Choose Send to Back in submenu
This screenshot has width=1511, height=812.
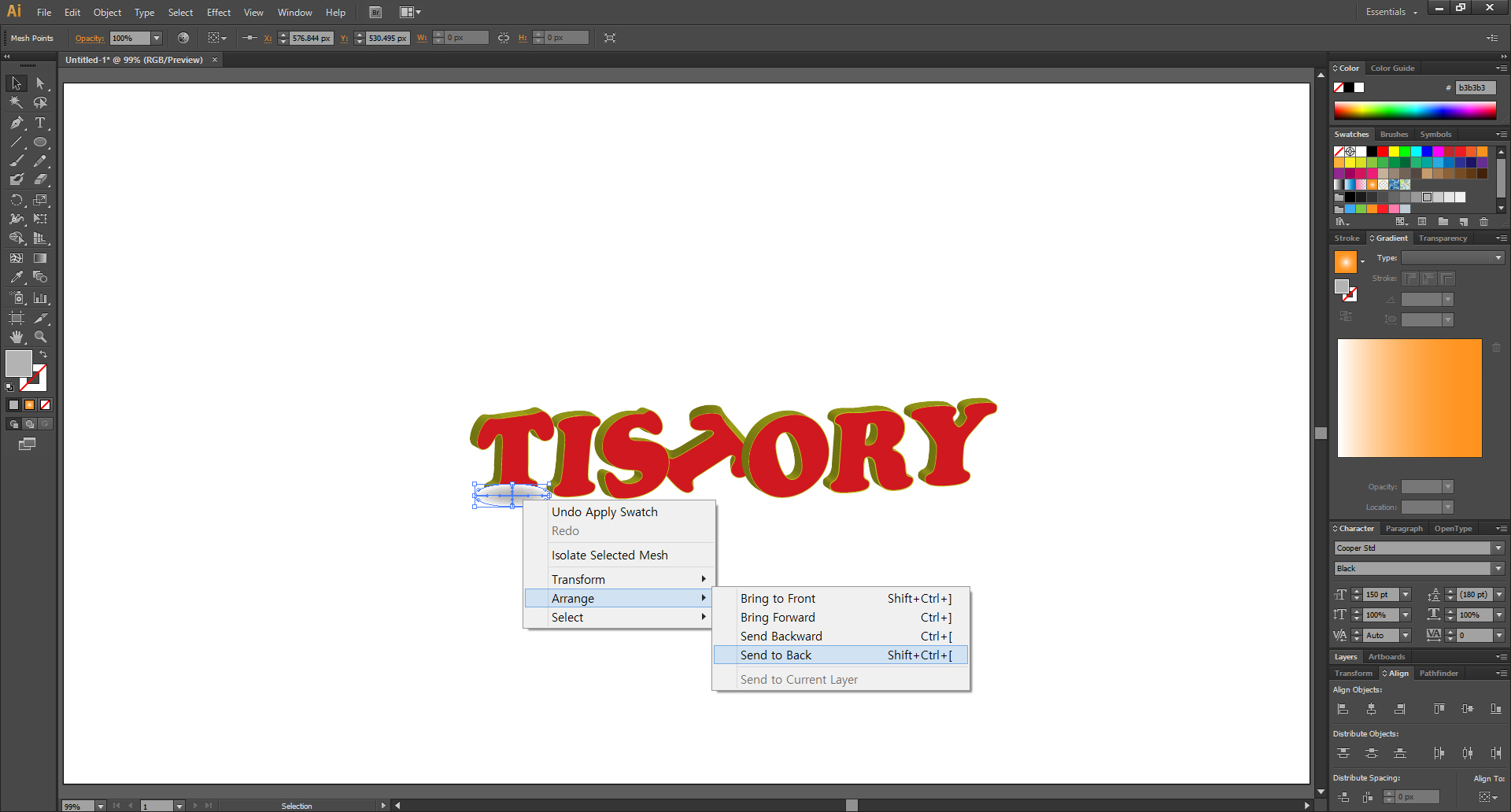tap(840, 655)
